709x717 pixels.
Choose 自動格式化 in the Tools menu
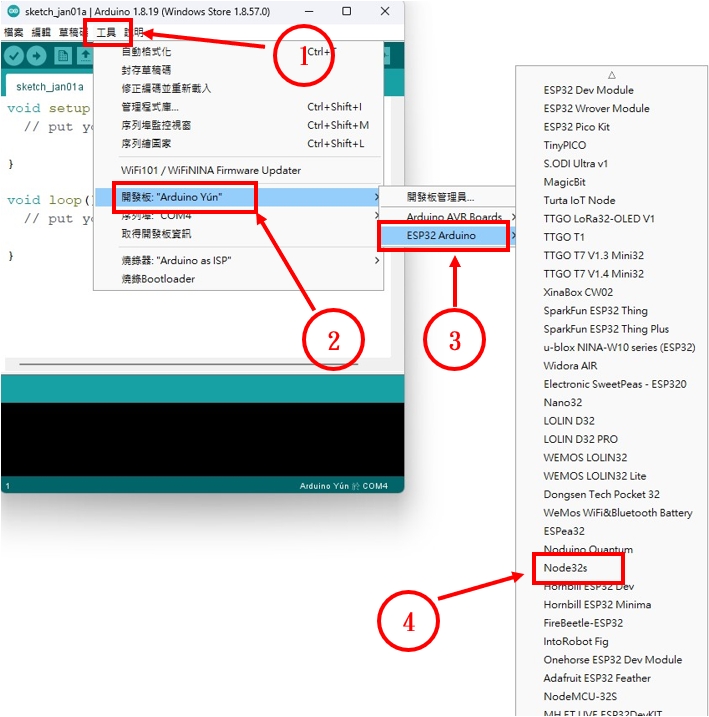(x=238, y=52)
